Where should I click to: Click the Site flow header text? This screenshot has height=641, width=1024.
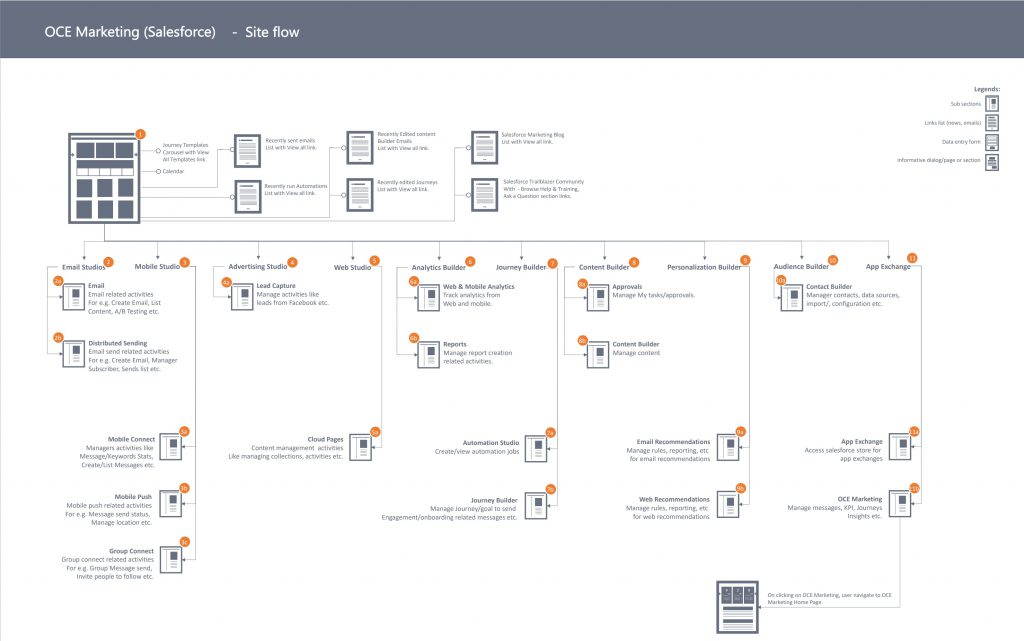point(272,32)
